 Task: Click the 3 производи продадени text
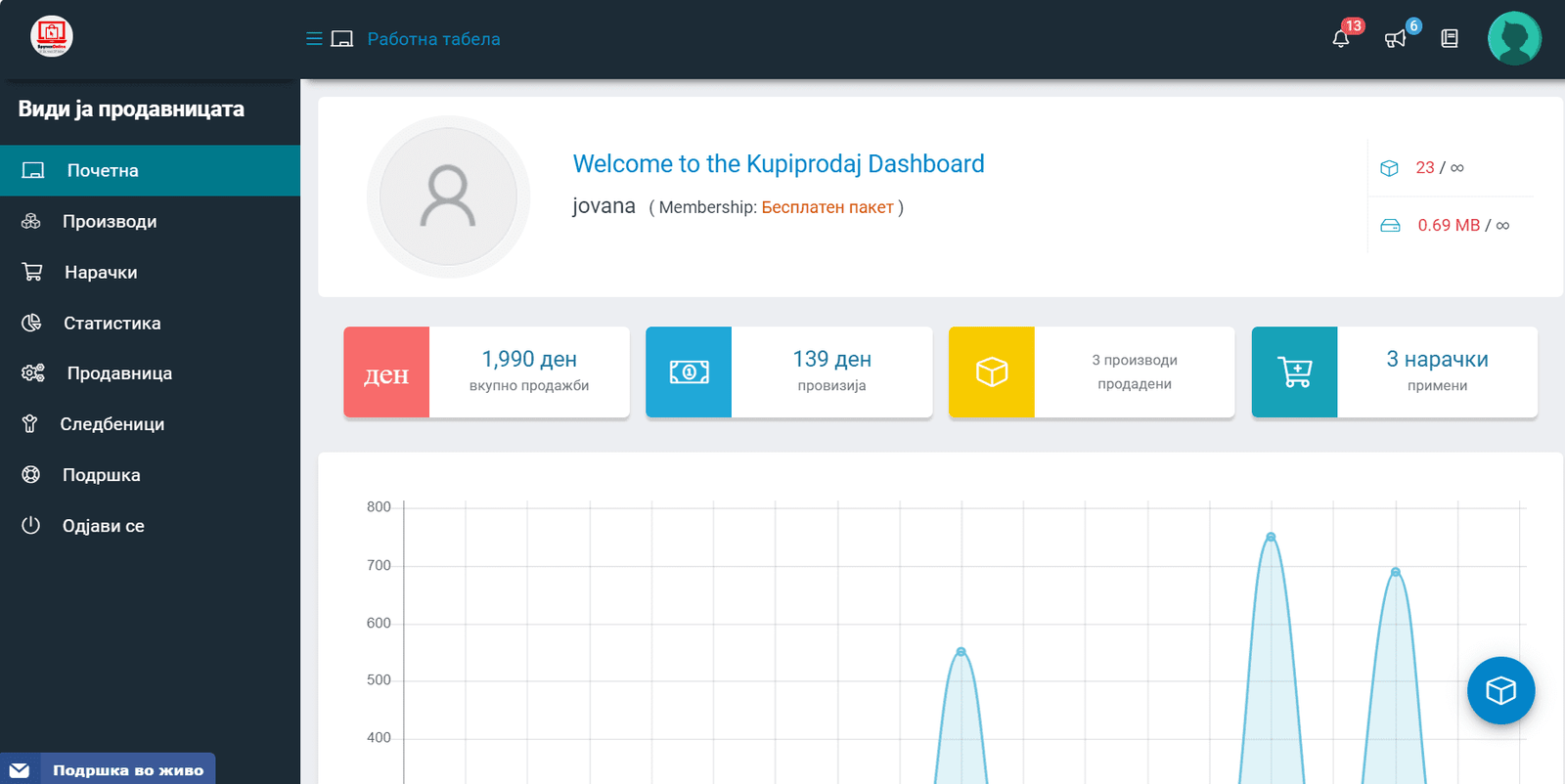coord(1135,371)
